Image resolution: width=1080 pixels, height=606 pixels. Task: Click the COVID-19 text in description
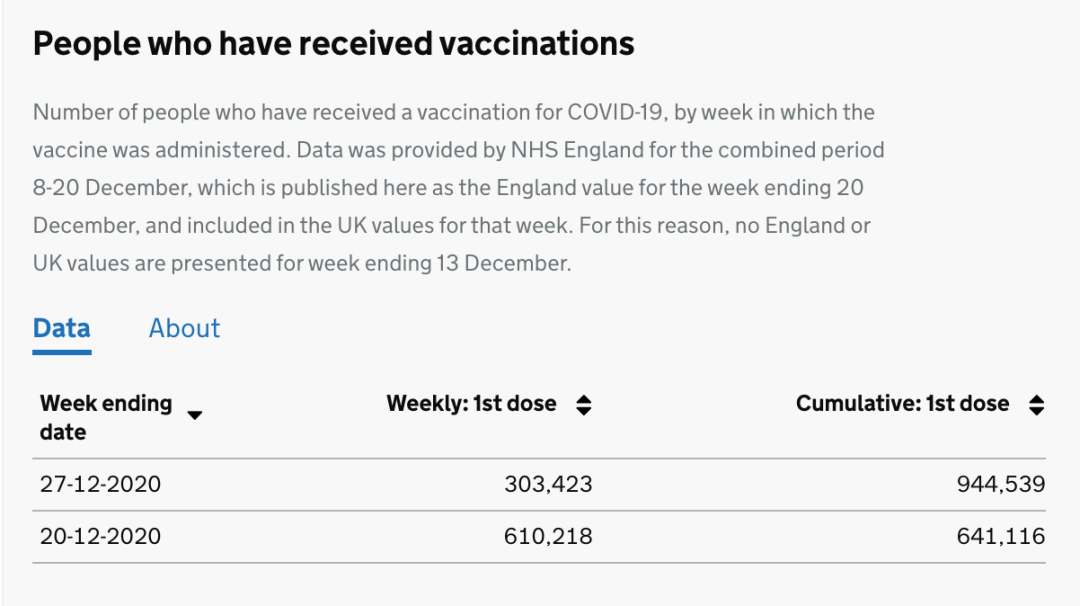617,112
